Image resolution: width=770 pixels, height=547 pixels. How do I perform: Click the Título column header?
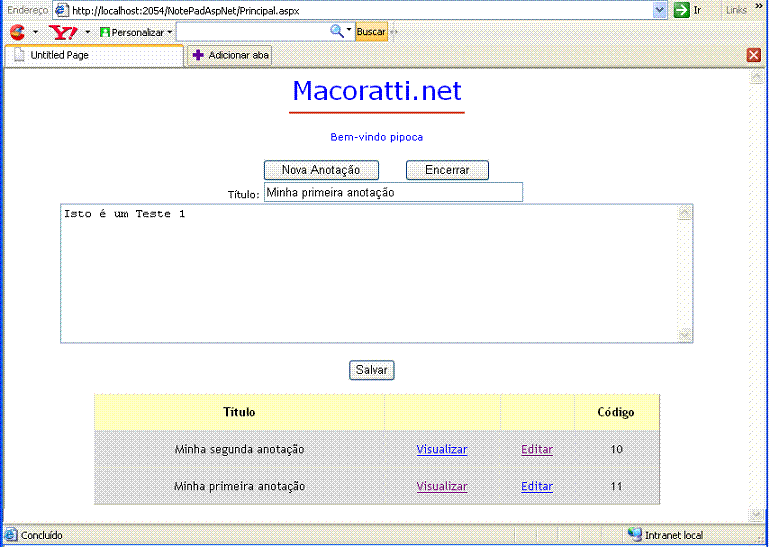pos(239,412)
